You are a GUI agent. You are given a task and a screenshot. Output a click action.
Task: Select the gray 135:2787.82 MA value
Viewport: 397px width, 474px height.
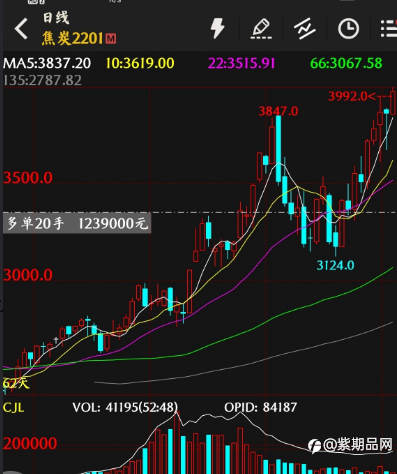(42, 80)
